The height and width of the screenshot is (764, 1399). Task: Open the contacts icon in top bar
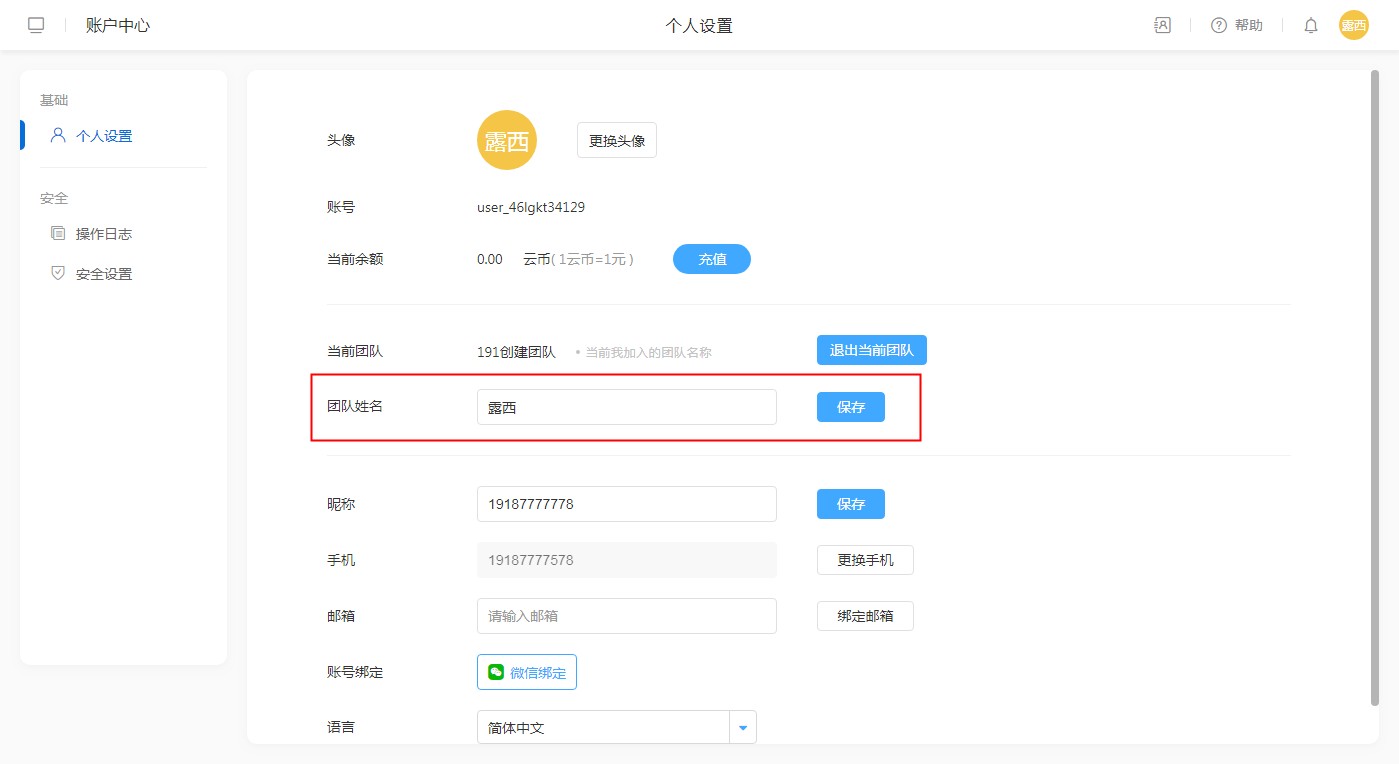1162,26
